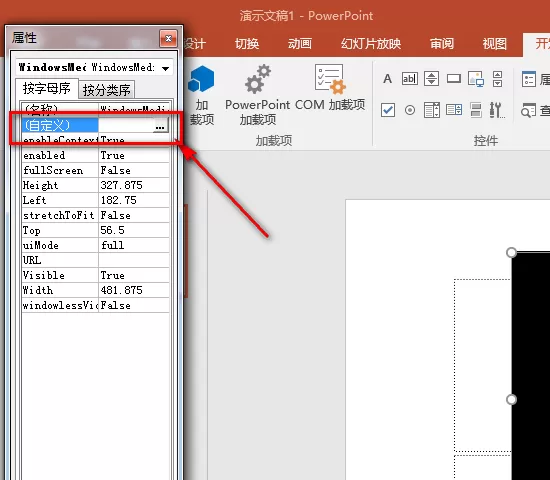Screen dimensions: 550x480
Task: Pick the Image control icon
Action: click(476, 79)
